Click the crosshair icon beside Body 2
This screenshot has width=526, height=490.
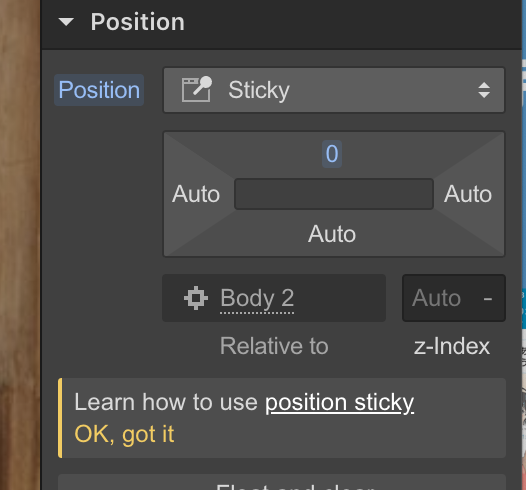point(196,298)
